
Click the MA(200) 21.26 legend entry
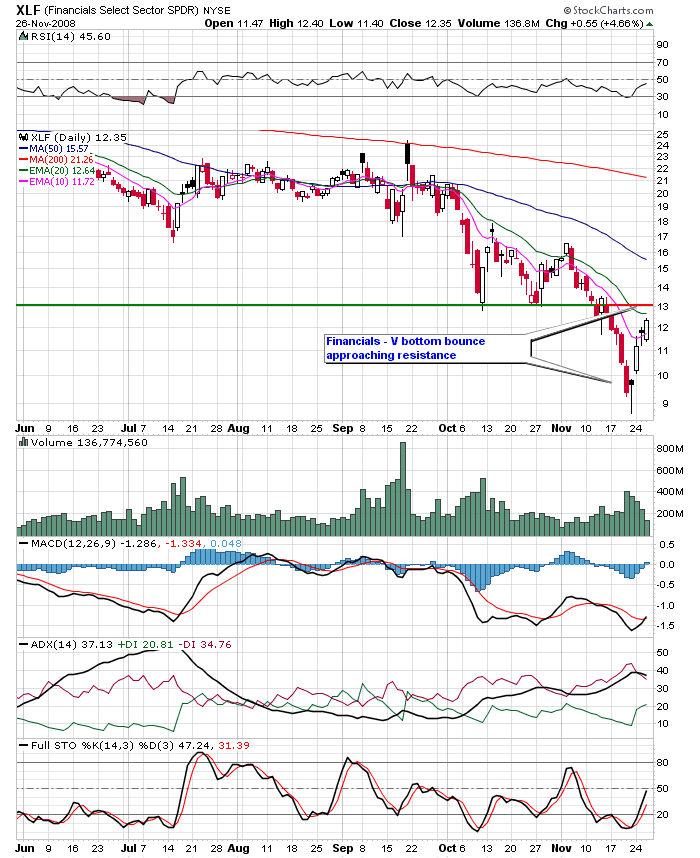coord(55,160)
